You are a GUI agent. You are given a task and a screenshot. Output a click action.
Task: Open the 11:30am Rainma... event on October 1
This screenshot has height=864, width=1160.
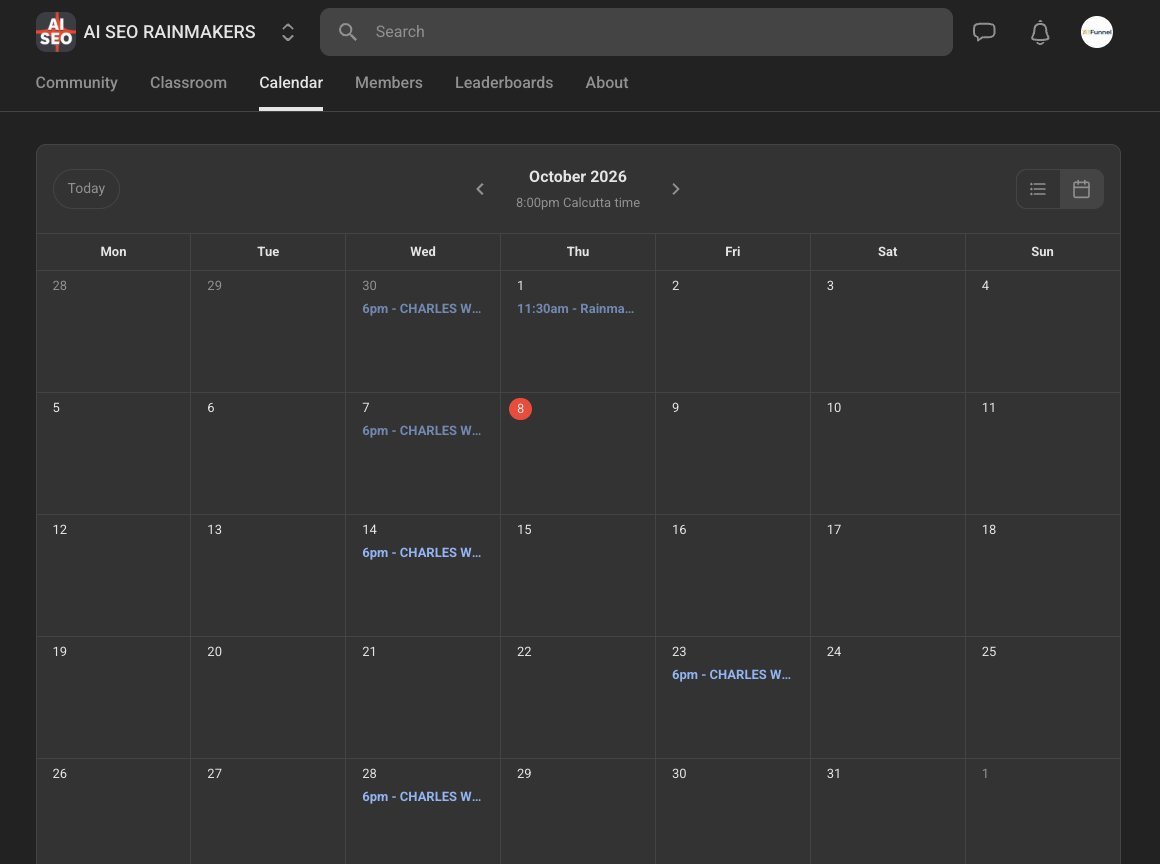click(x=576, y=308)
